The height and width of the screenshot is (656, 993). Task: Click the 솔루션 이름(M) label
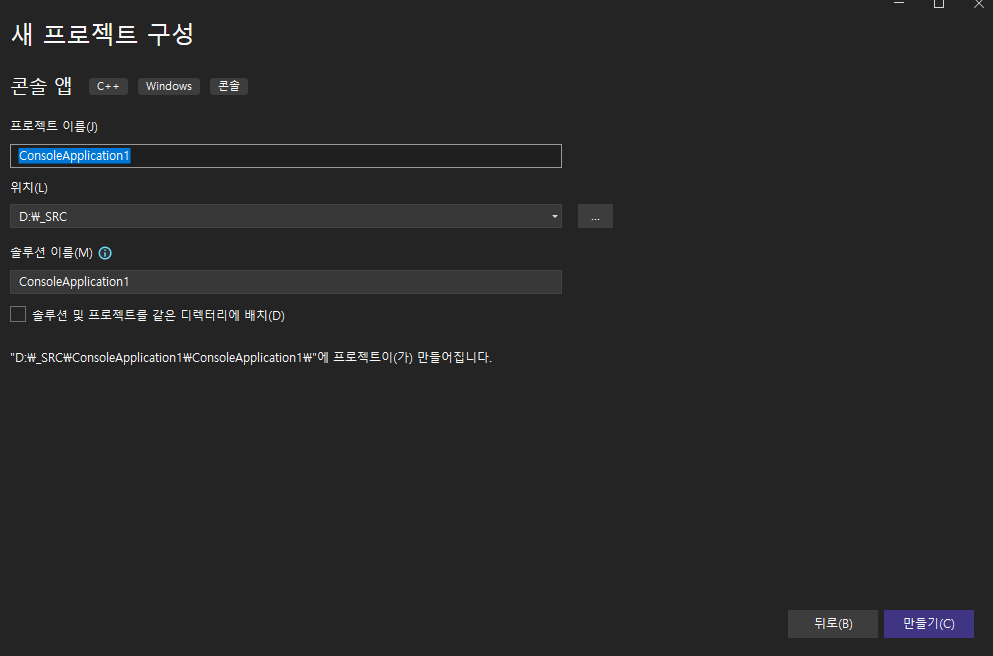(51, 253)
